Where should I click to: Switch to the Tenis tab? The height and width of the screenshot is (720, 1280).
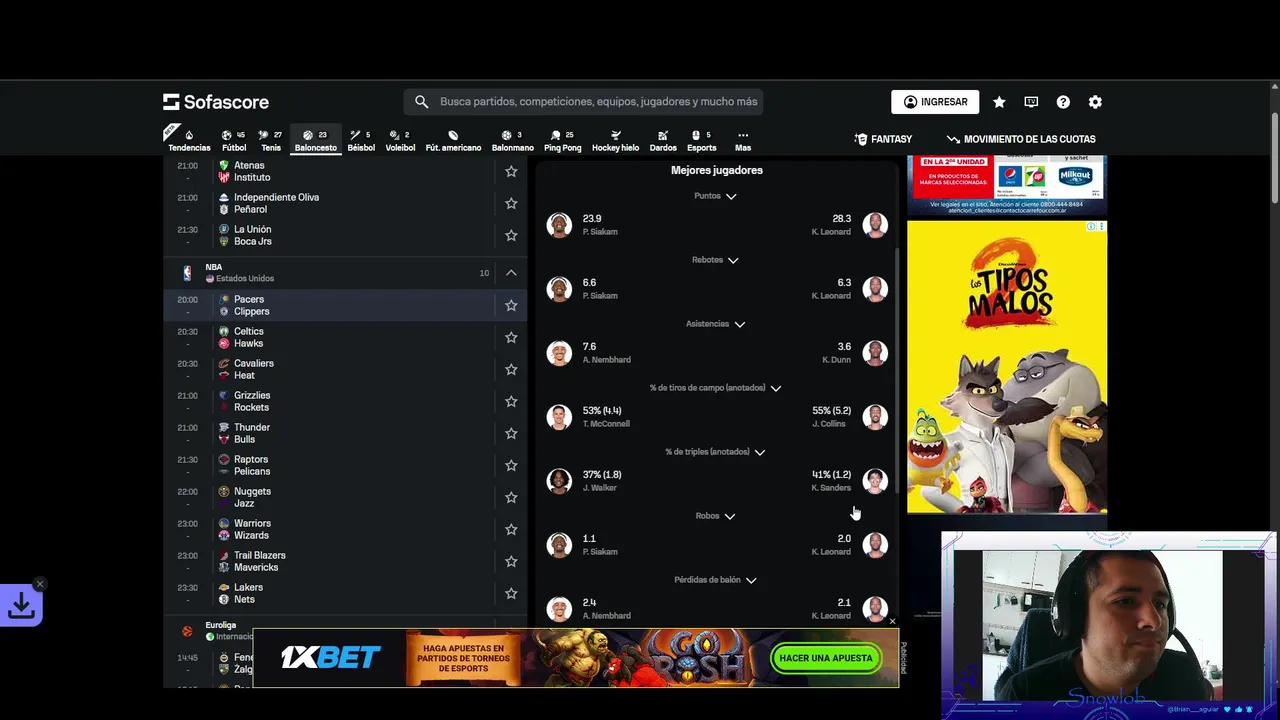click(271, 140)
